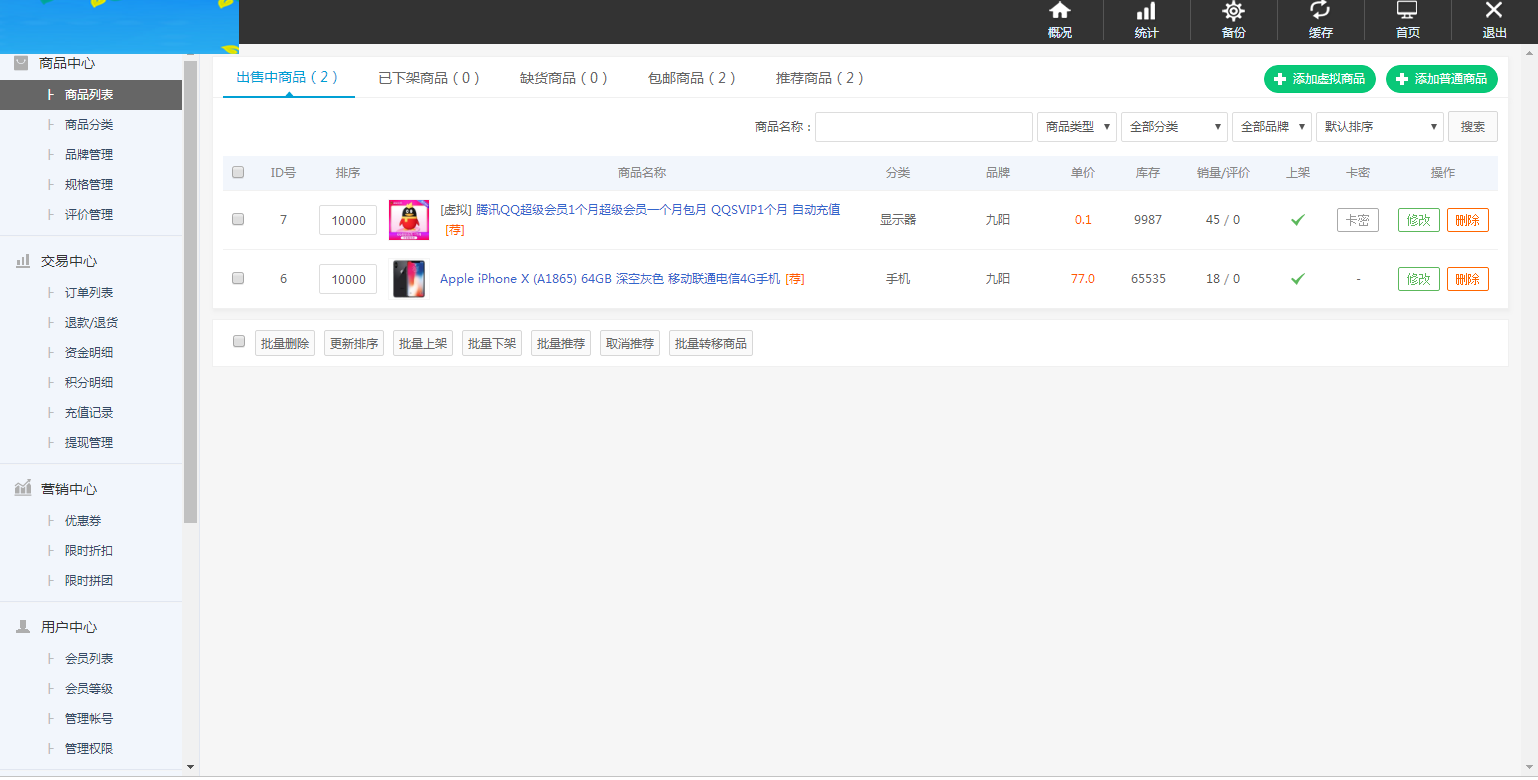Expand the 全部品牌 brand dropdown
The height and width of the screenshot is (780, 1538).
pos(1271,126)
